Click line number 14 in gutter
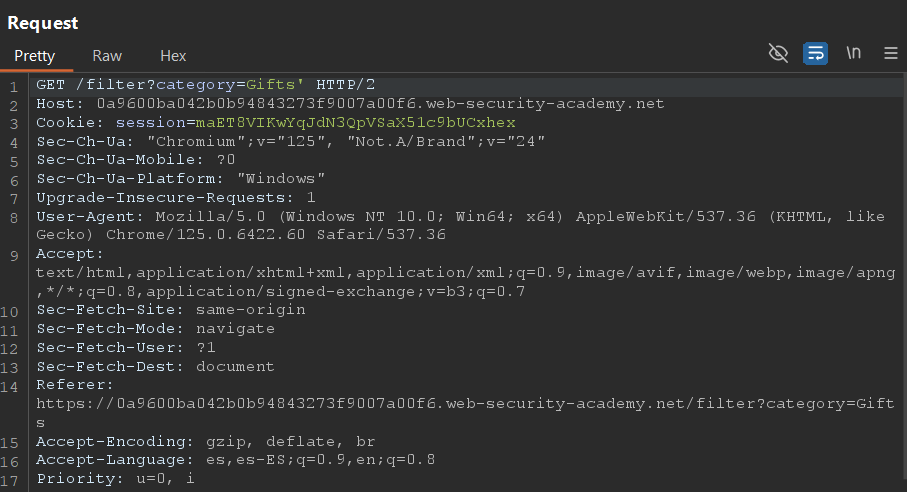 (x=10, y=387)
